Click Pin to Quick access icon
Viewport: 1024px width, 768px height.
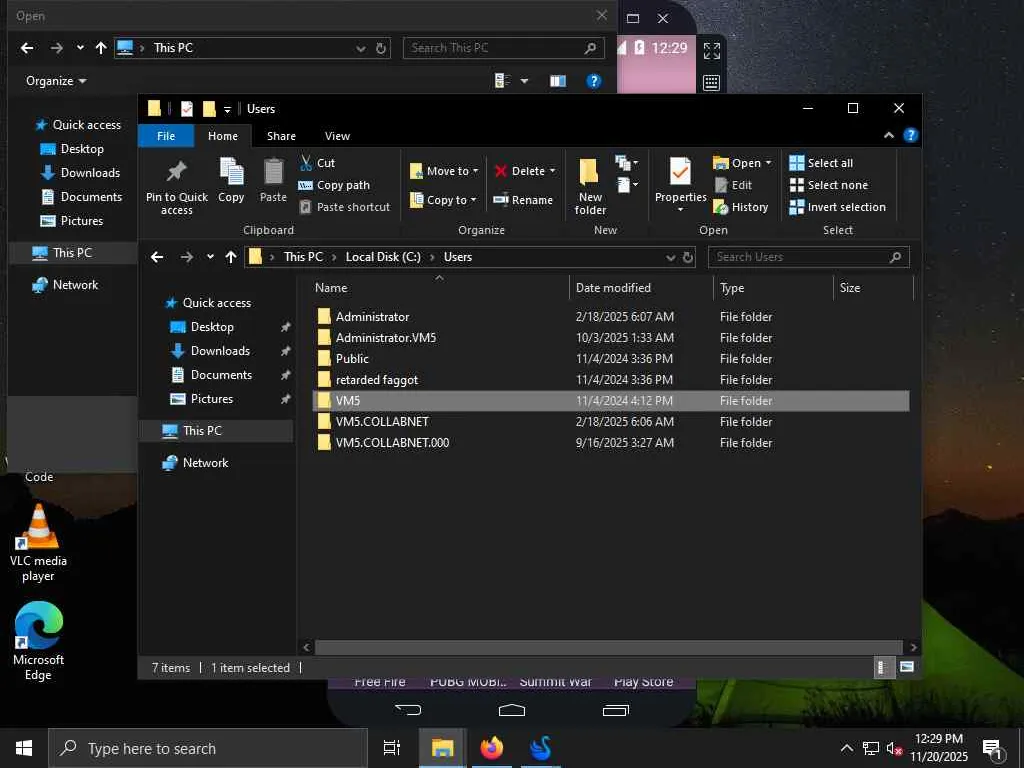point(176,173)
